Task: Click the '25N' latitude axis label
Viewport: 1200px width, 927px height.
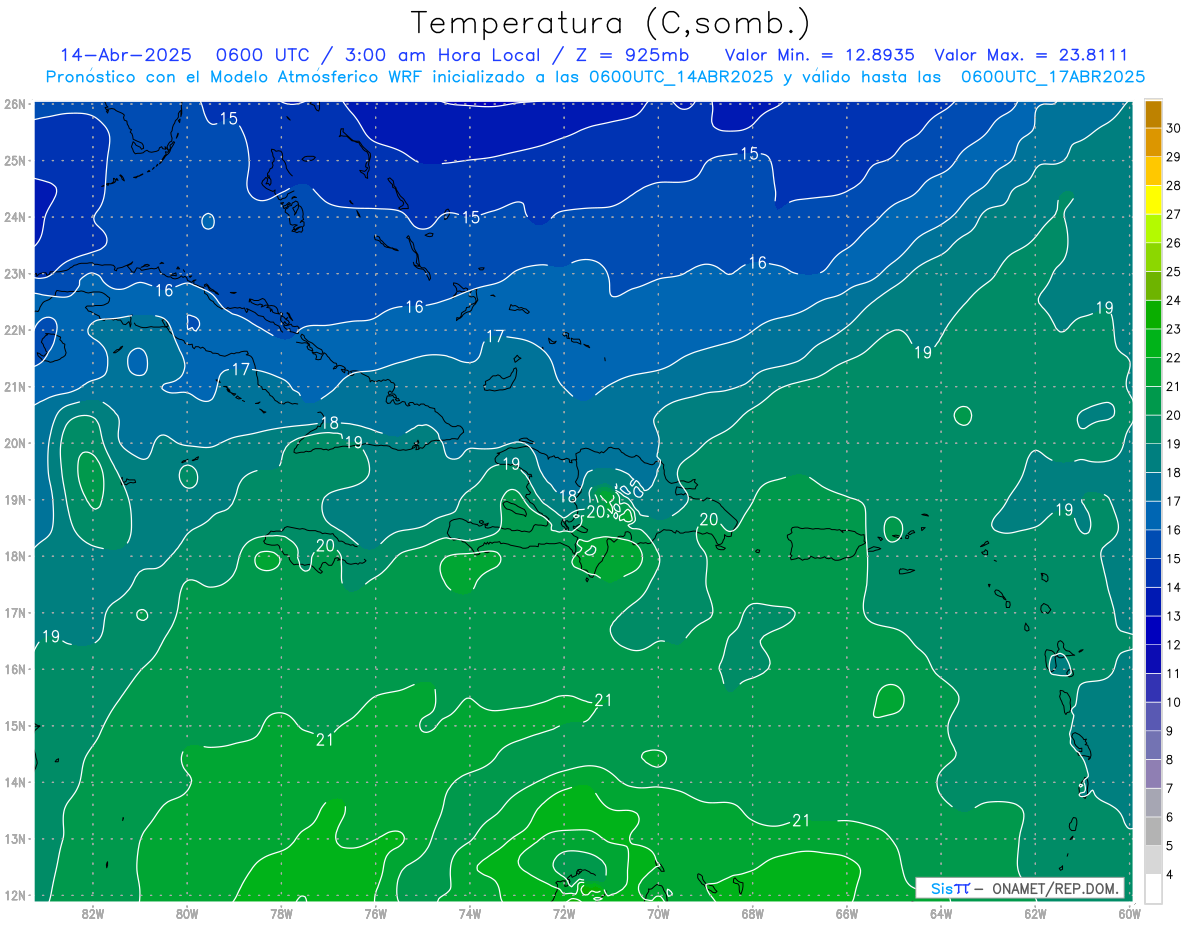Action: pos(15,160)
